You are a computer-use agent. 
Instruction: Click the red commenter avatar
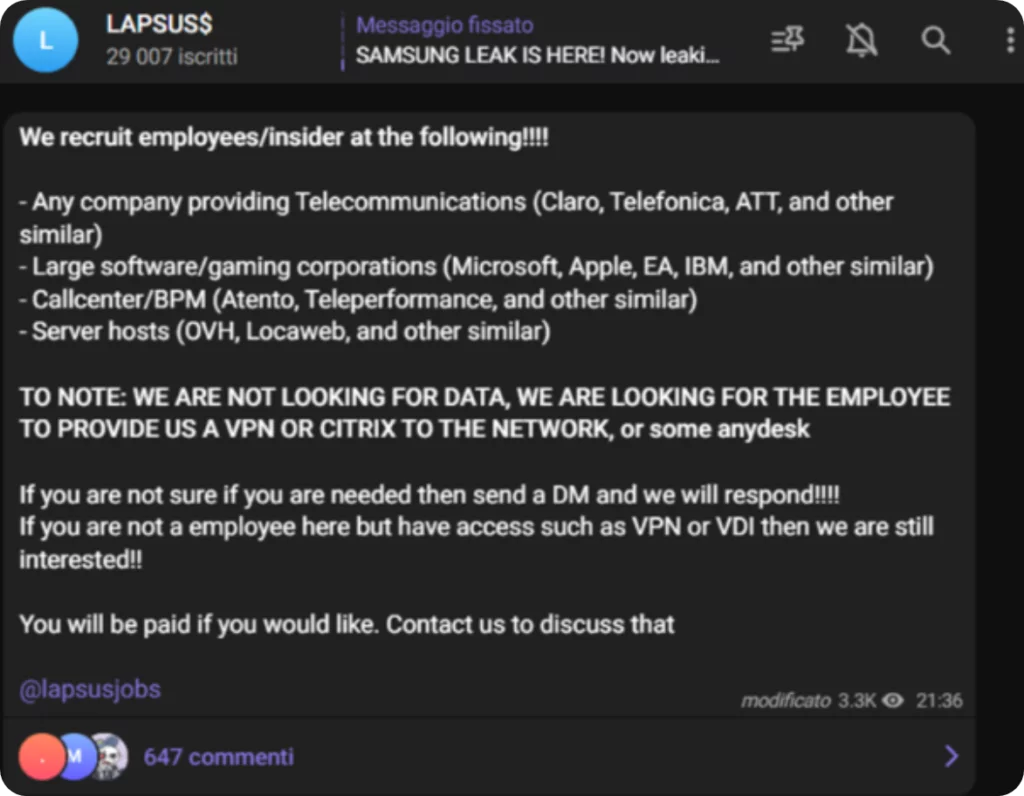tap(42, 756)
